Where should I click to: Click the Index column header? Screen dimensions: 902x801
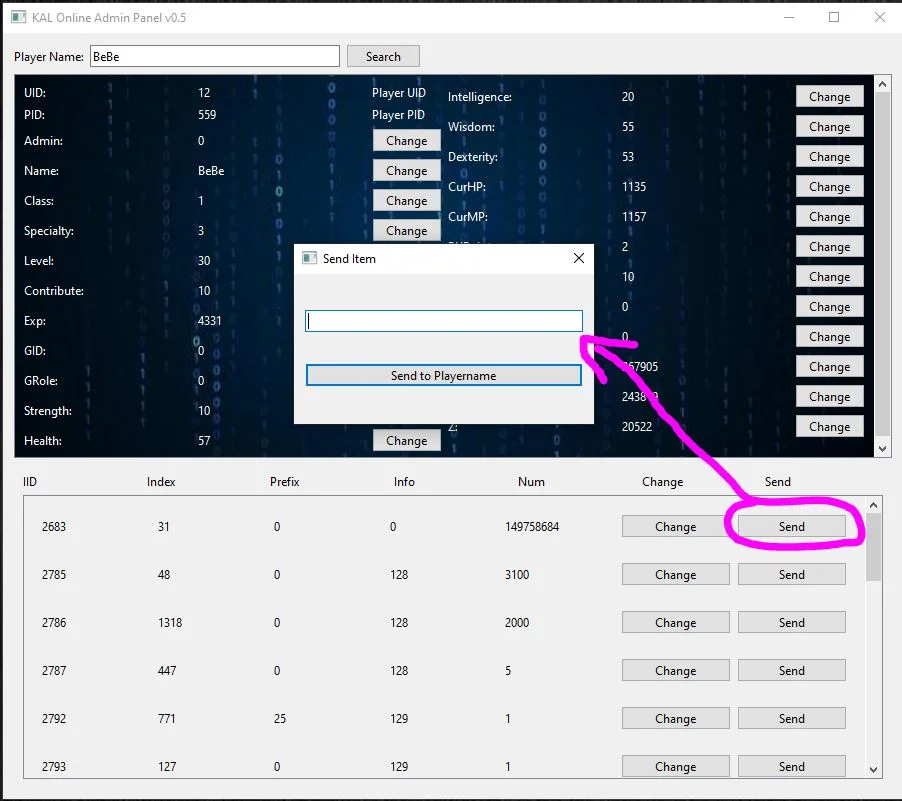click(x=161, y=482)
